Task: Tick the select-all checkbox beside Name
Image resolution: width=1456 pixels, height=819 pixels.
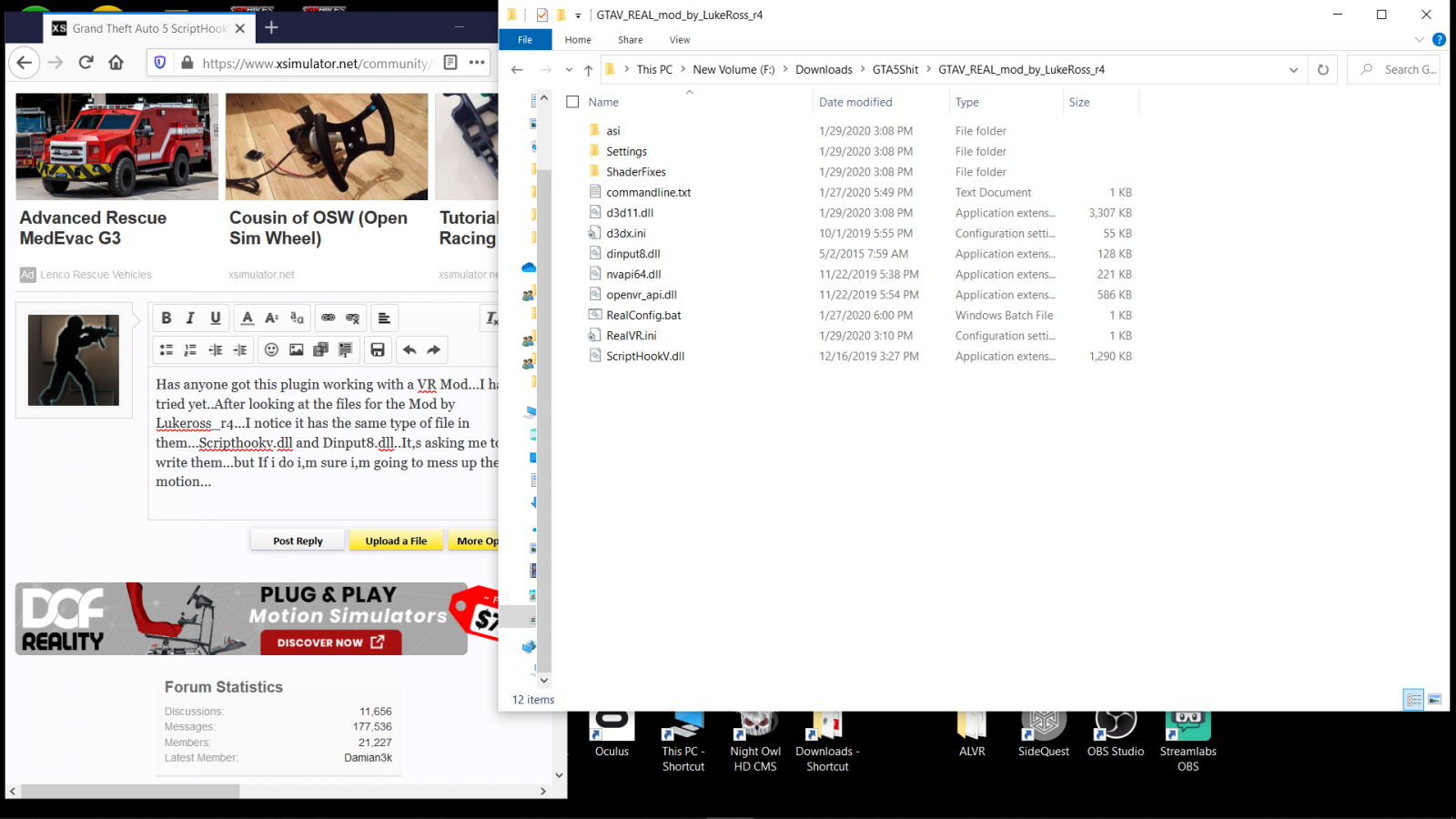Action: tap(572, 102)
